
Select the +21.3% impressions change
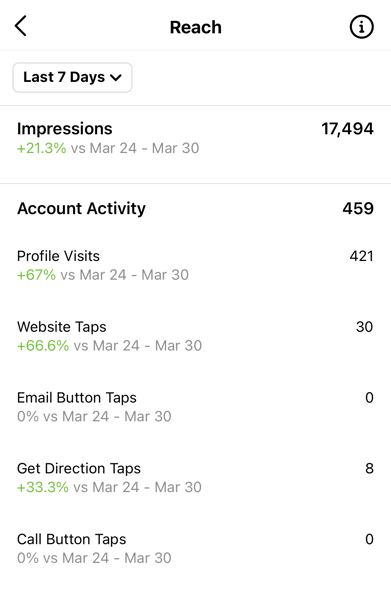tap(42, 148)
